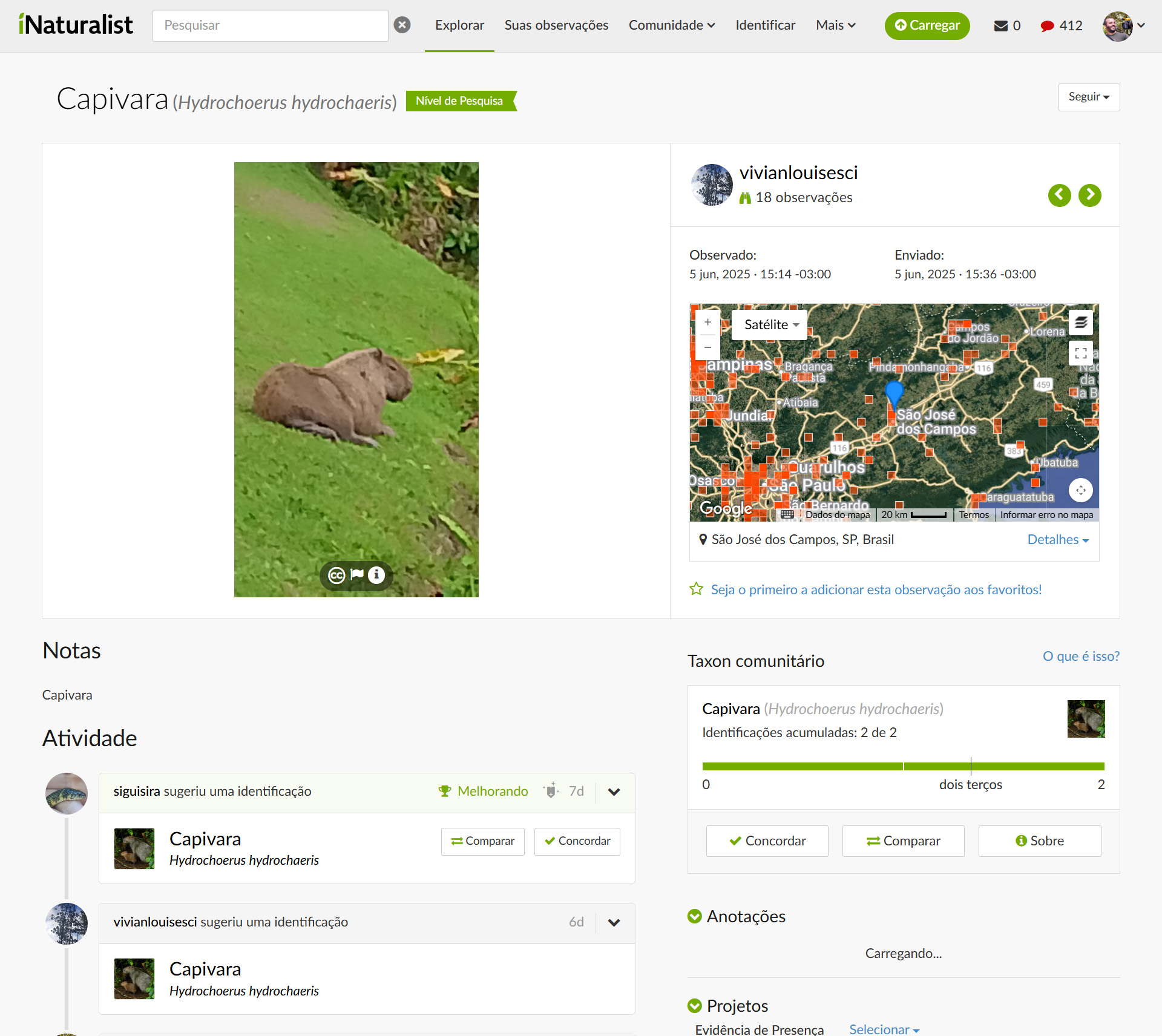Switch to the Explorar tab
The image size is (1162, 1036).
[459, 25]
